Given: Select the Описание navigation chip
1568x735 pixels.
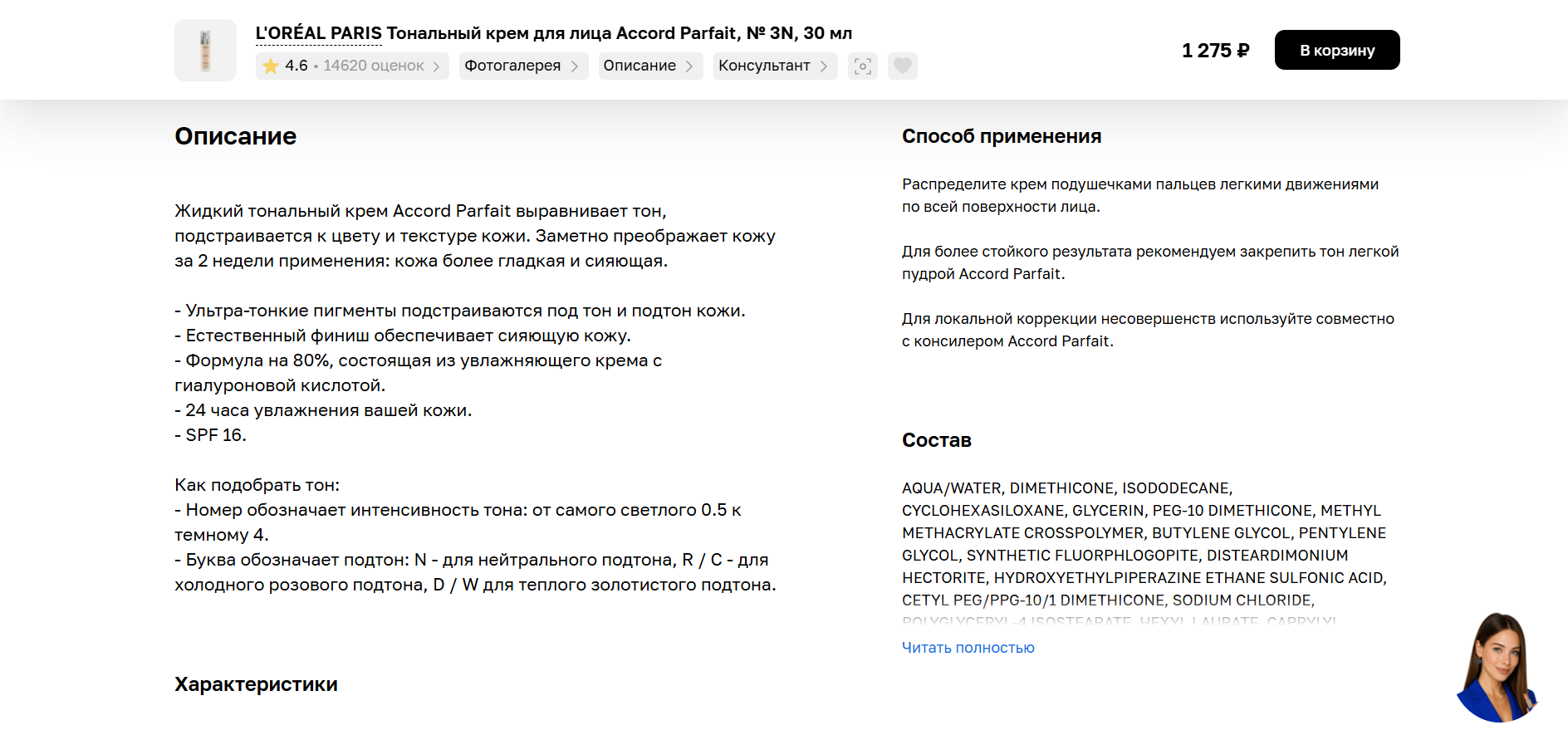Looking at the screenshot, I should click(639, 66).
